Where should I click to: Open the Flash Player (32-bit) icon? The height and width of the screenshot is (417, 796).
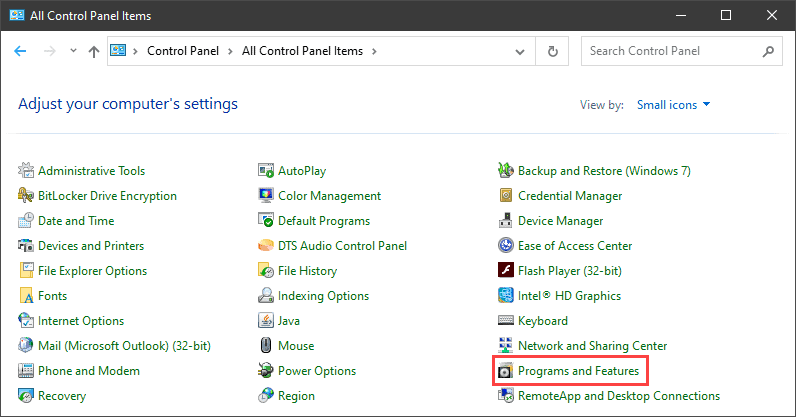click(x=506, y=271)
